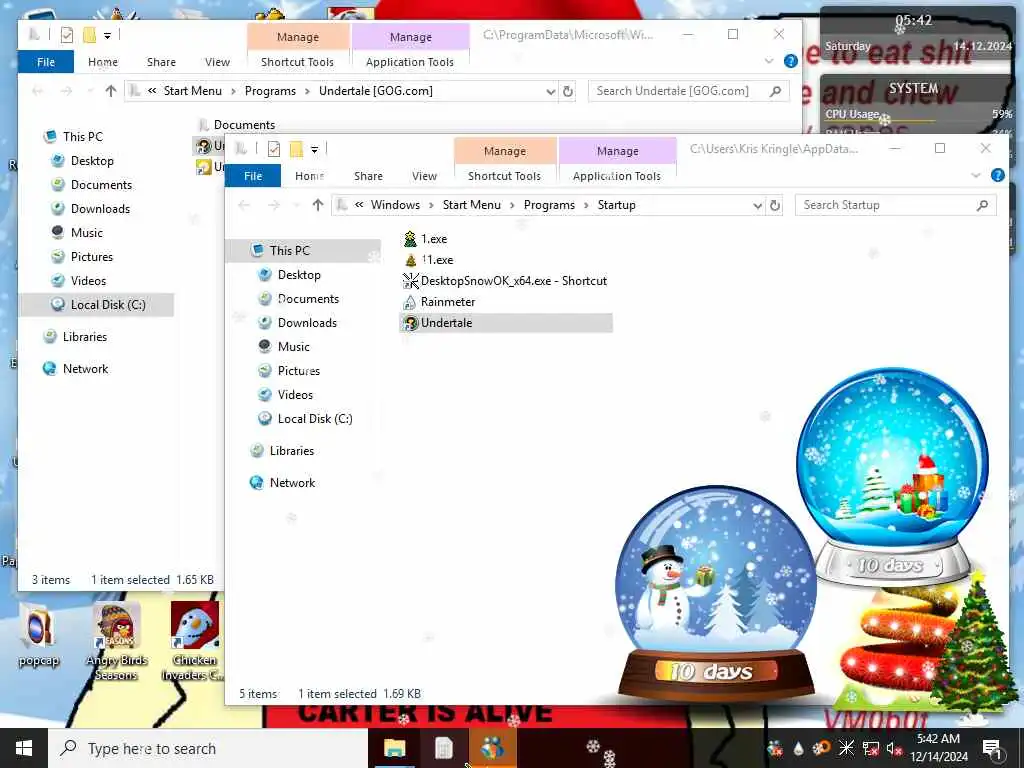Open Libraries in Undertale window sidebar
The width and height of the screenshot is (1024, 768).
(x=84, y=337)
